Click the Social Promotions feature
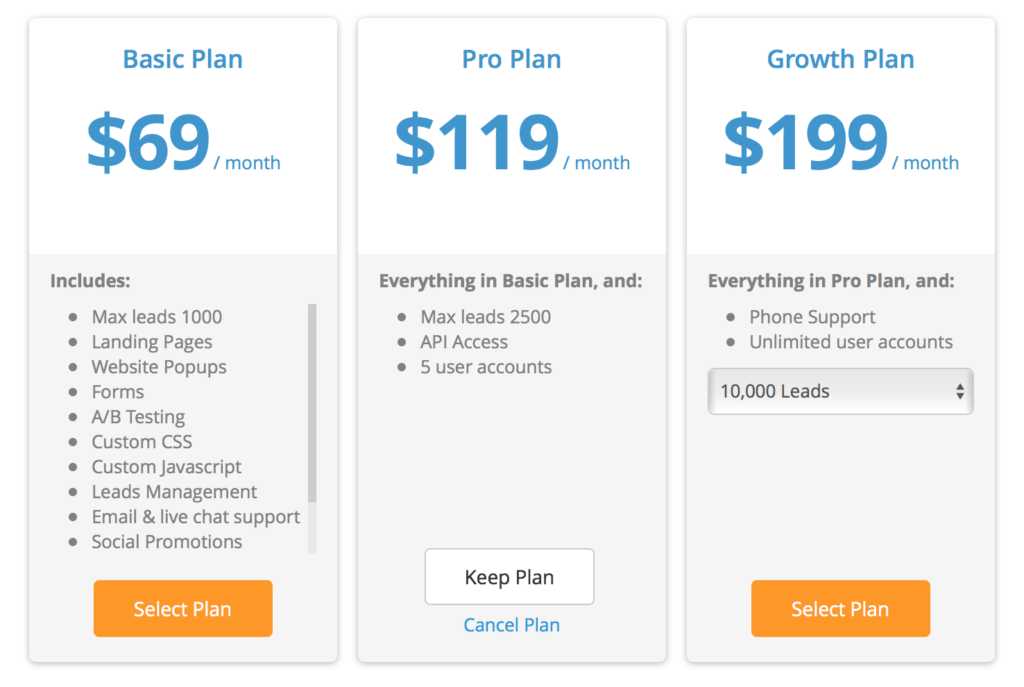 tap(167, 542)
